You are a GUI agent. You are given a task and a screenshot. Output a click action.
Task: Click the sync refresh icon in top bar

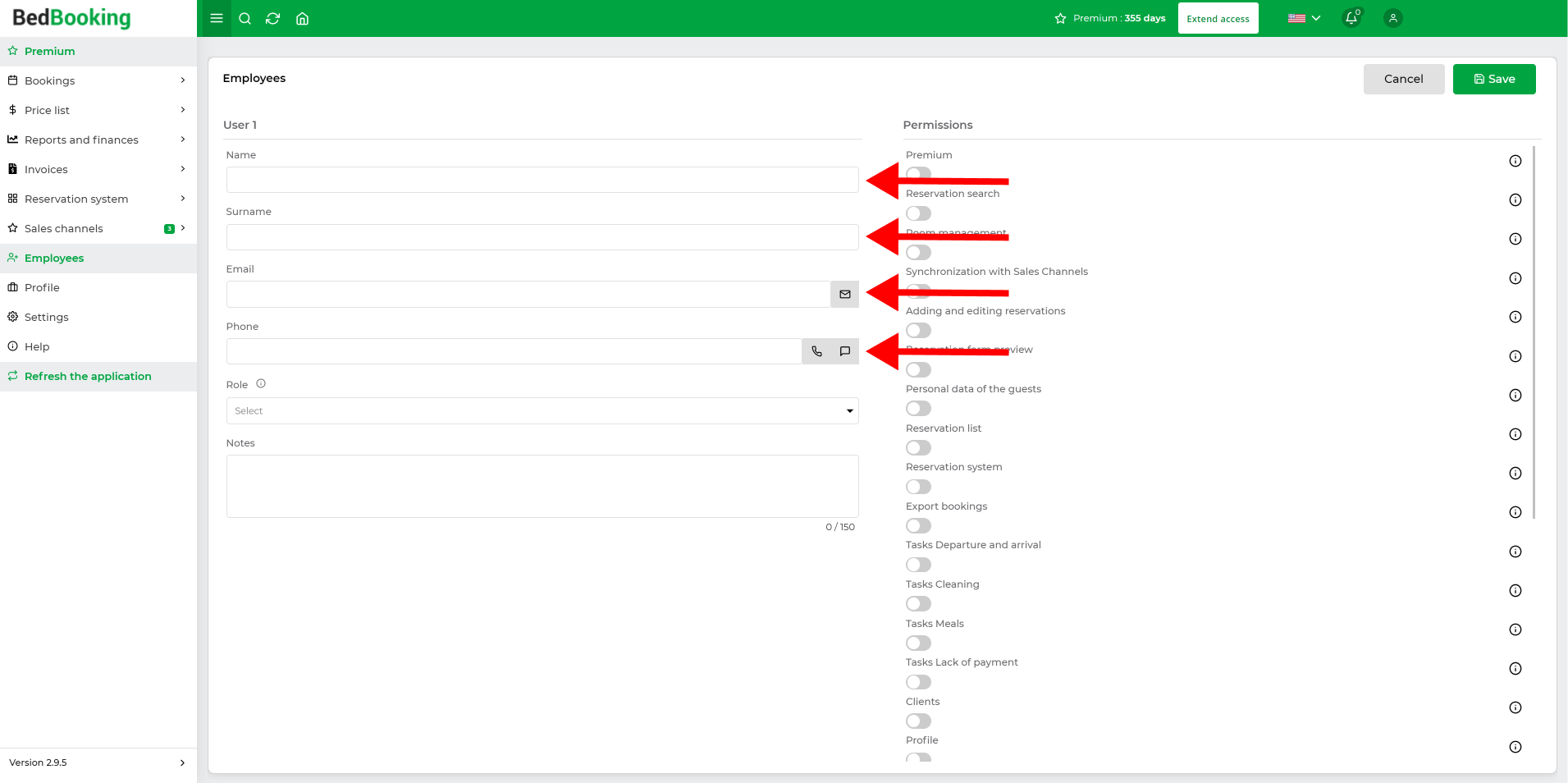click(273, 18)
